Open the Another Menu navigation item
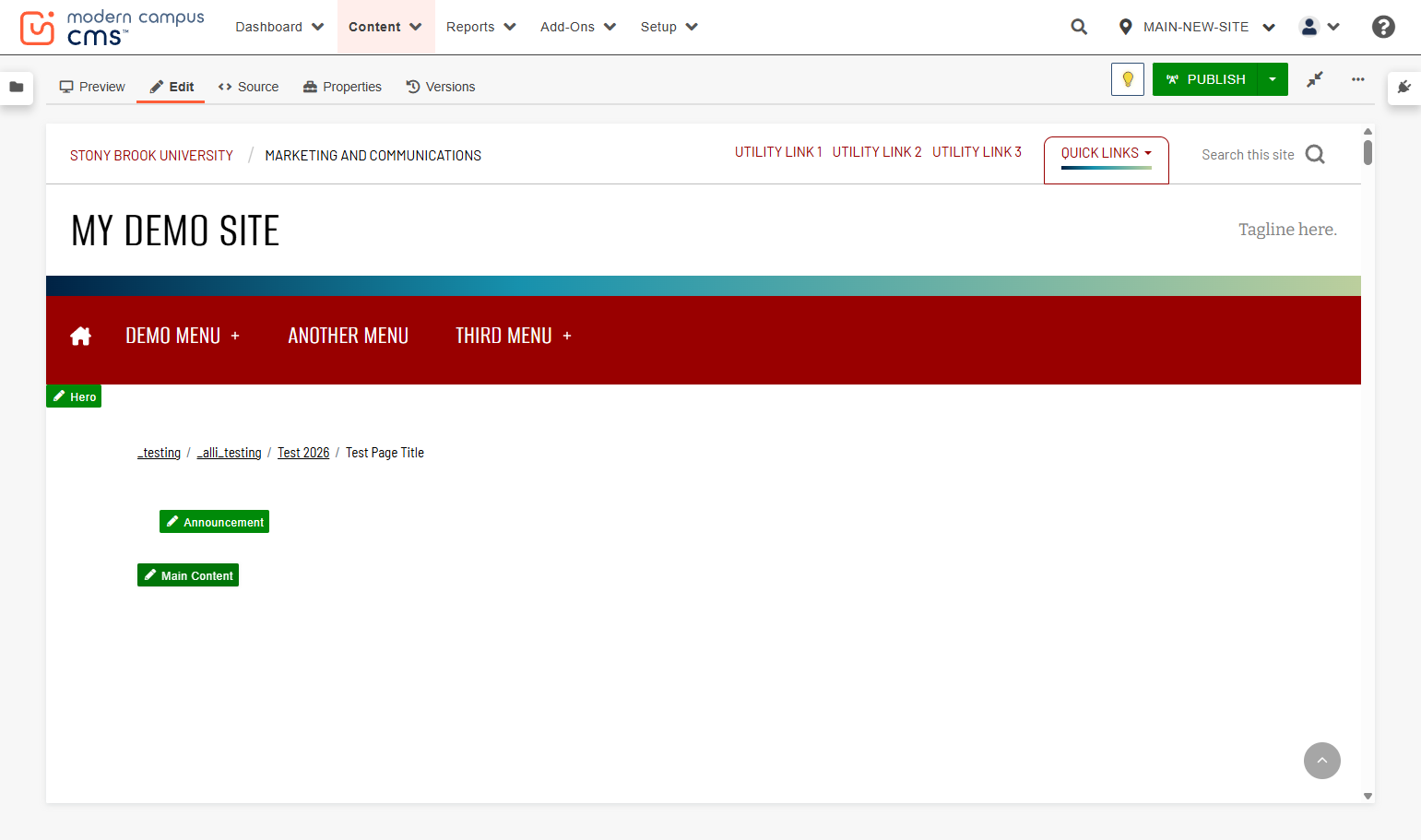The image size is (1421, 840). point(349,336)
